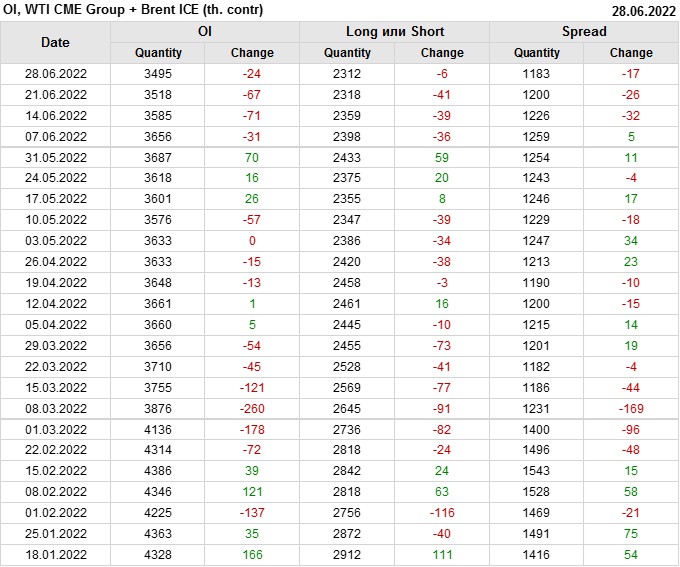Click the 'Long или Short' group header
680x567 pixels.
pyautogui.click(x=395, y=32)
